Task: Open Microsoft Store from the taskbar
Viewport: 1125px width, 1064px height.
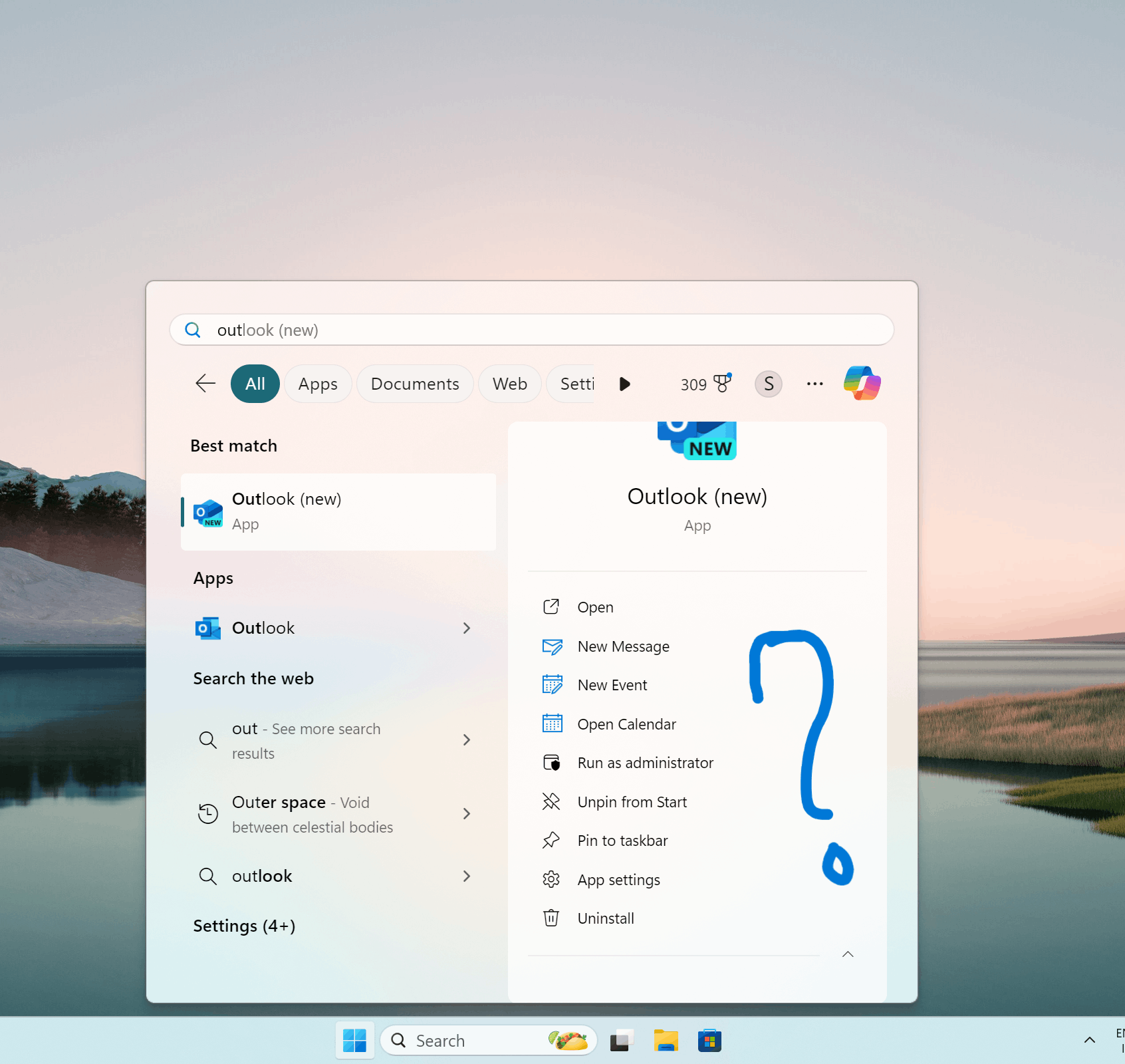Action: click(709, 1041)
